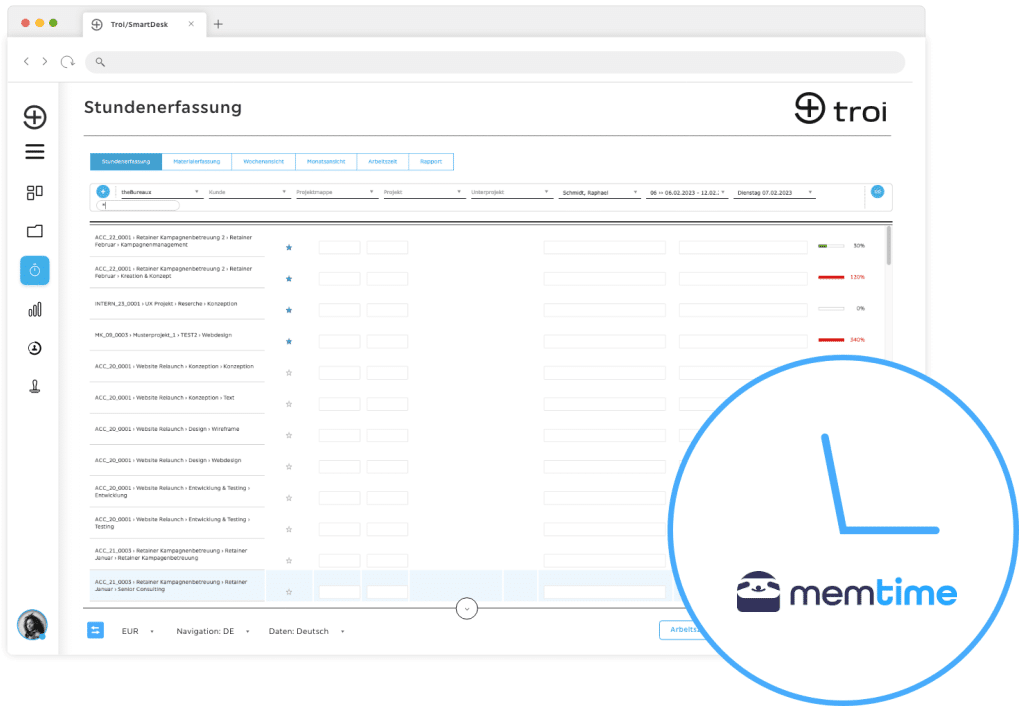Open the Schmidt, Raphael employee dropdown

click(x=600, y=193)
